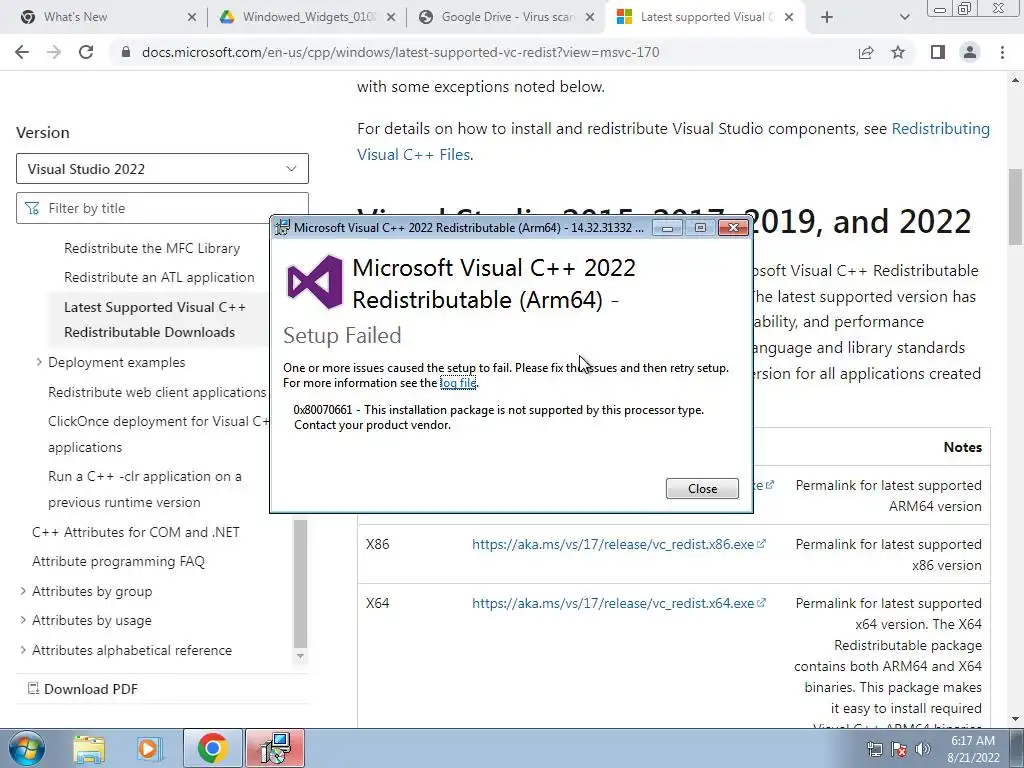Image resolution: width=1024 pixels, height=768 pixels.
Task: Click the address bar URL
Action: [400, 52]
